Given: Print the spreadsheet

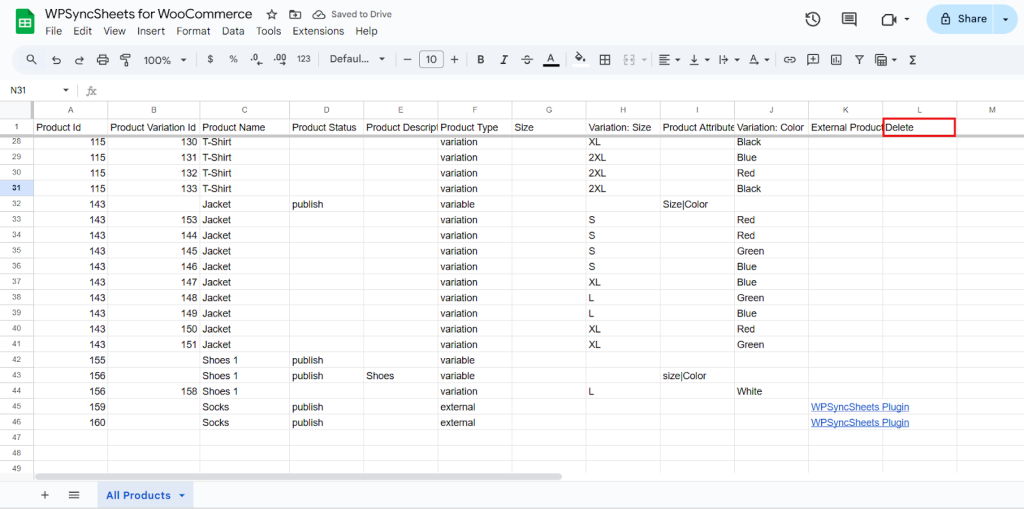Looking at the screenshot, I should click(x=103, y=59).
